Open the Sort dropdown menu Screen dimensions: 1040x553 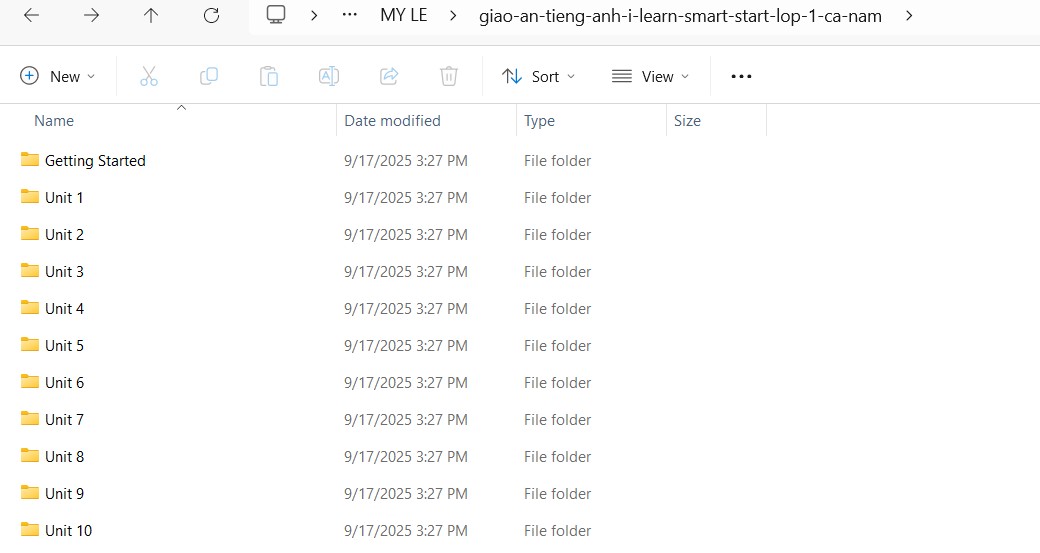(x=538, y=76)
